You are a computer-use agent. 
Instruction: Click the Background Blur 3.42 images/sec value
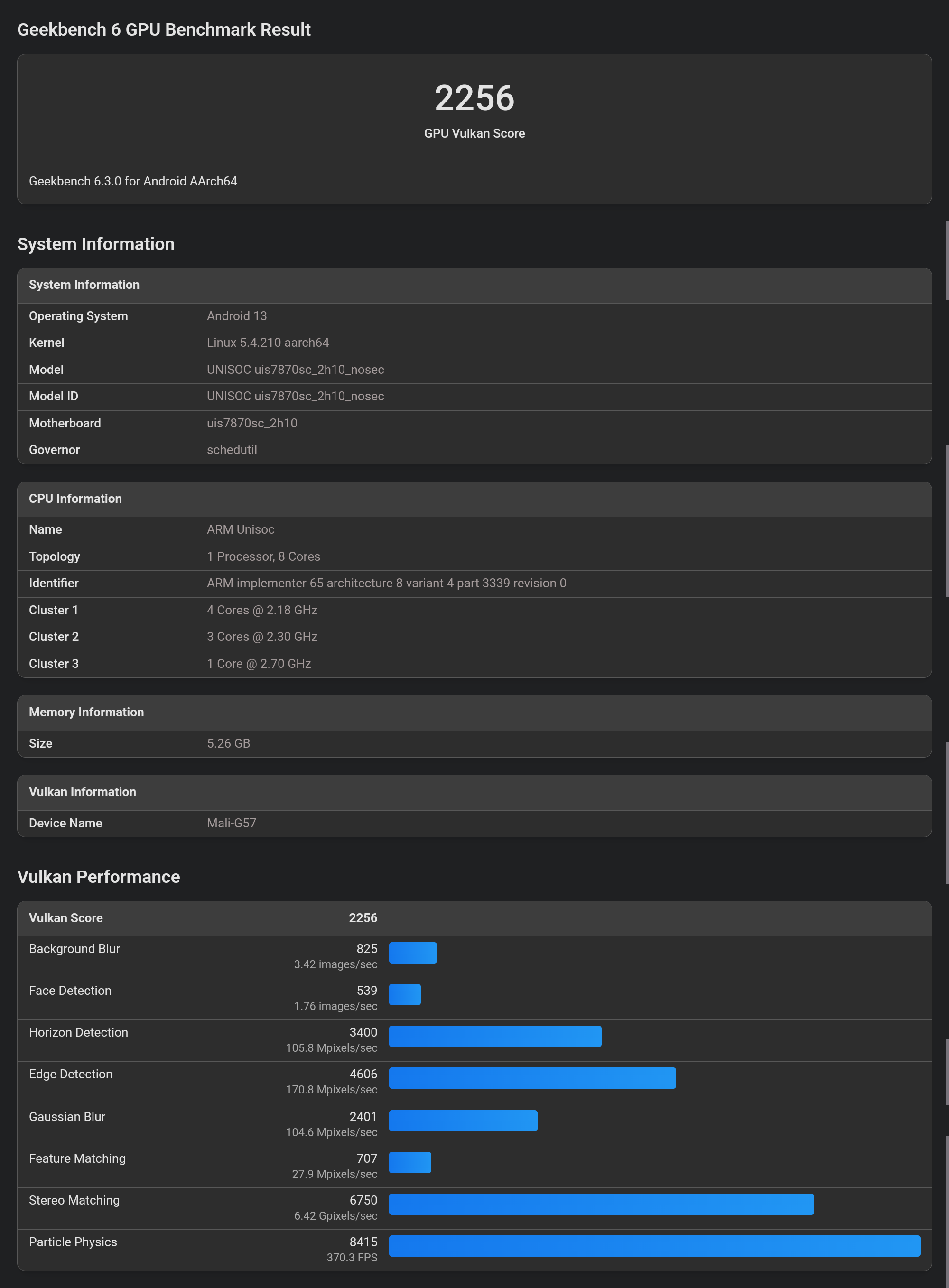(335, 964)
